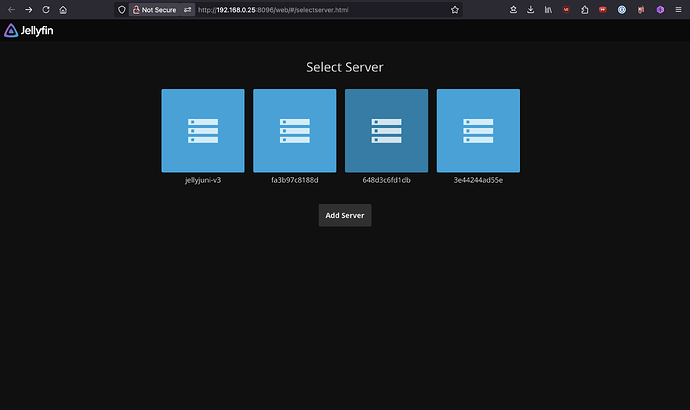Open the extensions puzzle piece icon

pyautogui.click(x=585, y=10)
